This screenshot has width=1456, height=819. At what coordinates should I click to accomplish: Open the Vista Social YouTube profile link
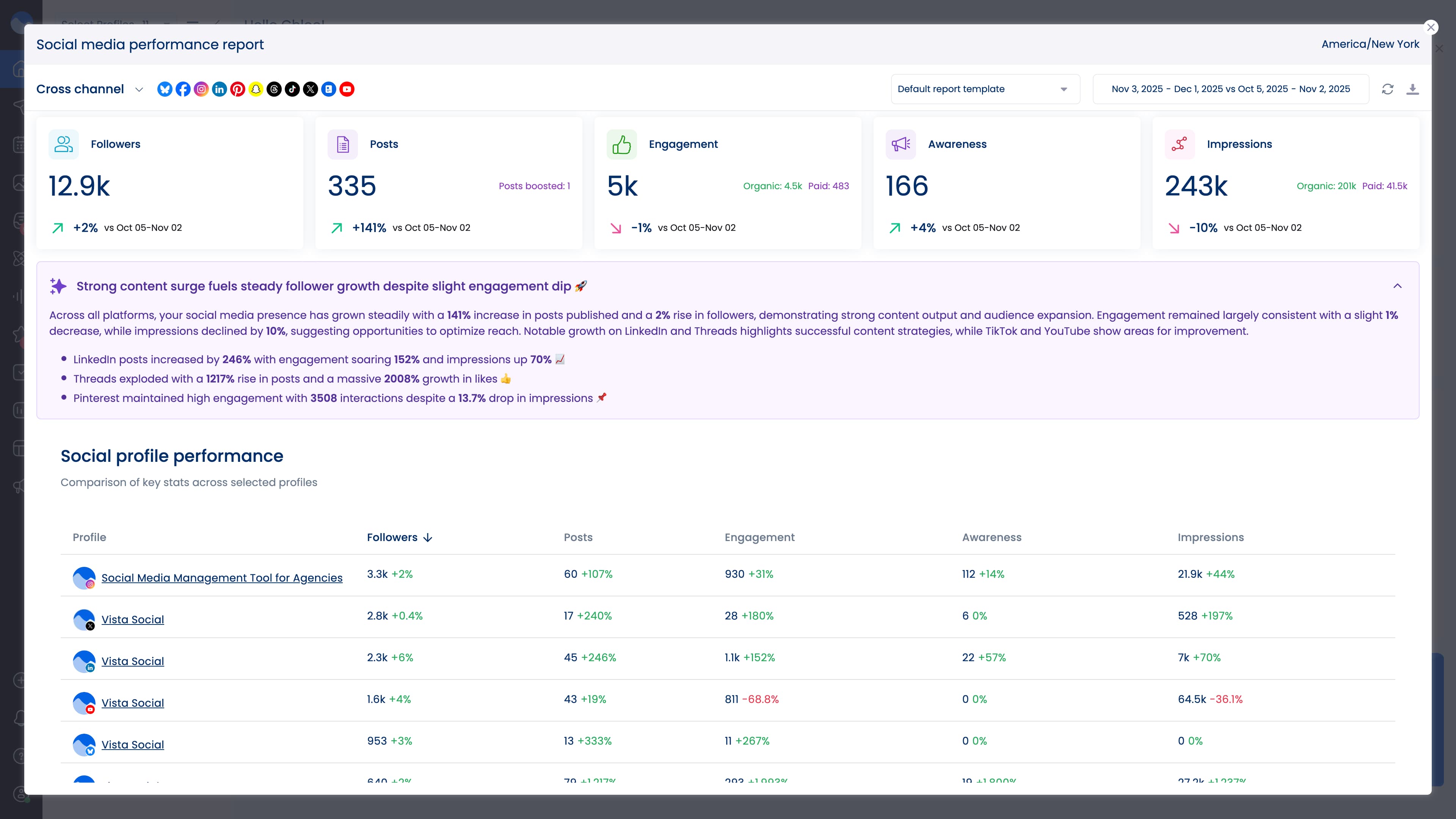coord(132,703)
